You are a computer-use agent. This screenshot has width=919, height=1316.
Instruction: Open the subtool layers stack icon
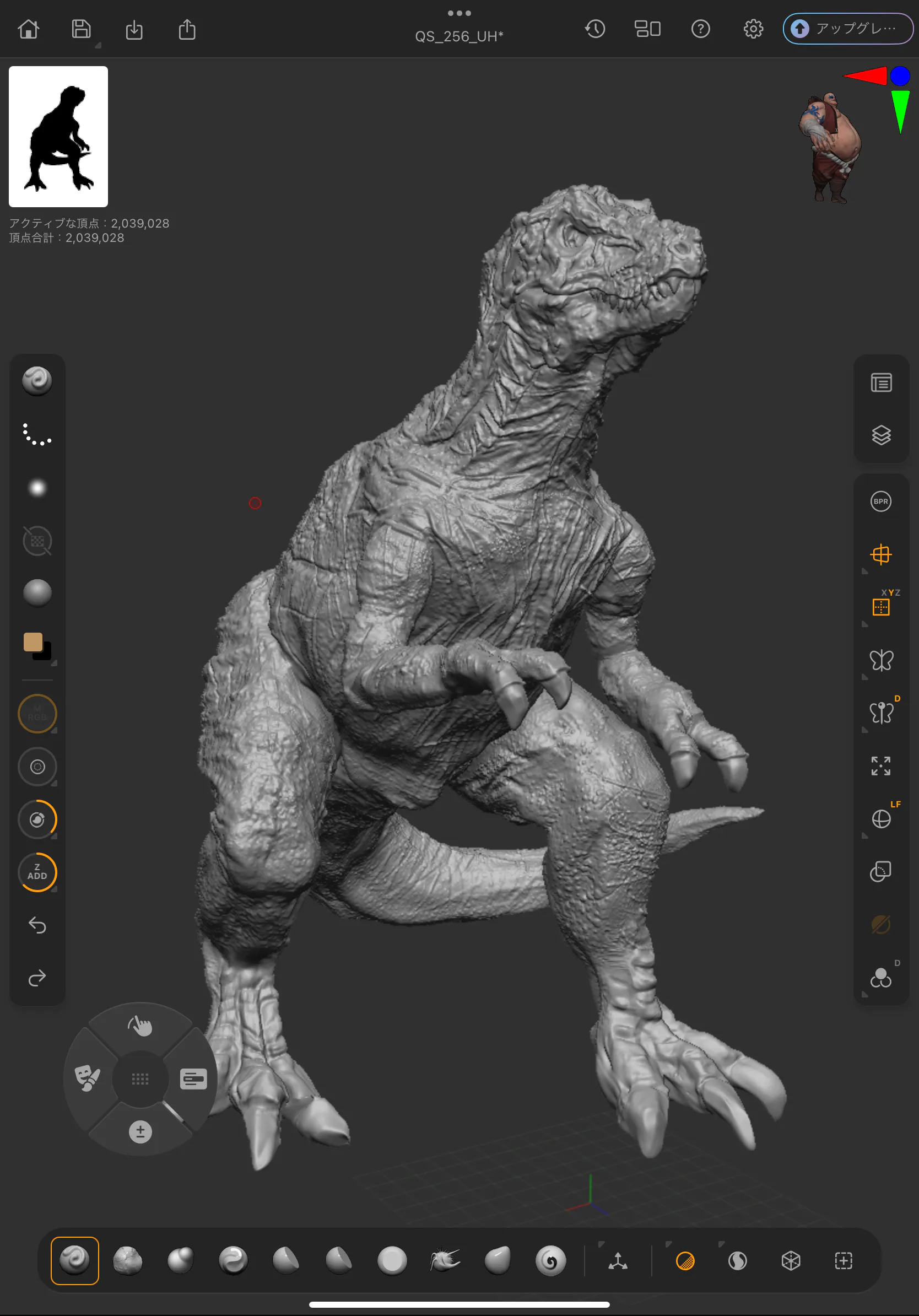coord(880,435)
